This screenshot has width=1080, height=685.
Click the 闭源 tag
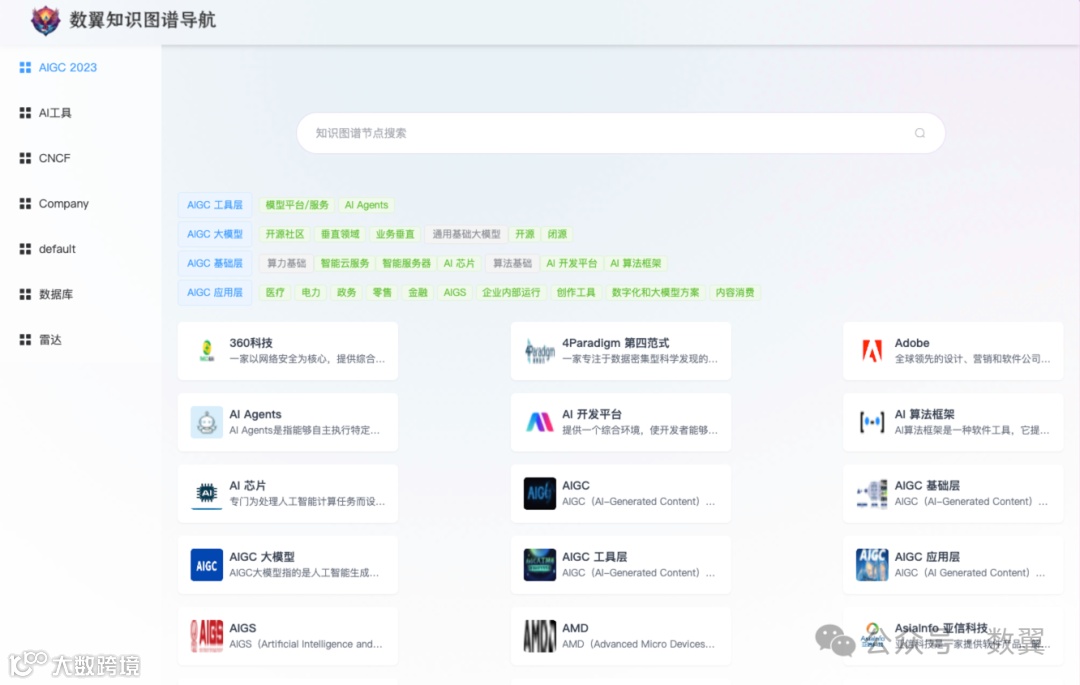(x=557, y=234)
